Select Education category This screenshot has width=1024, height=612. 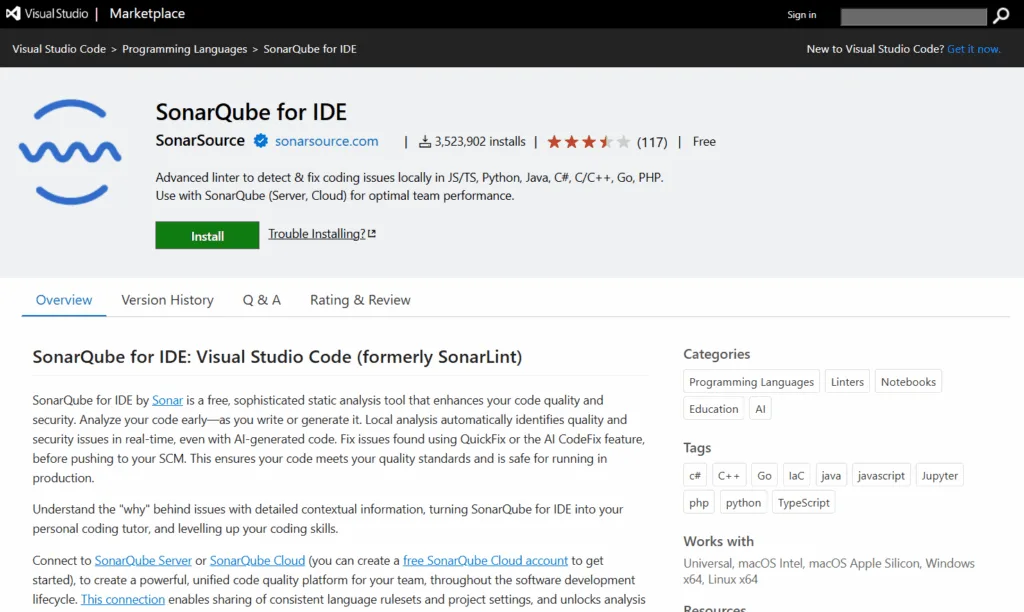pyautogui.click(x=713, y=408)
